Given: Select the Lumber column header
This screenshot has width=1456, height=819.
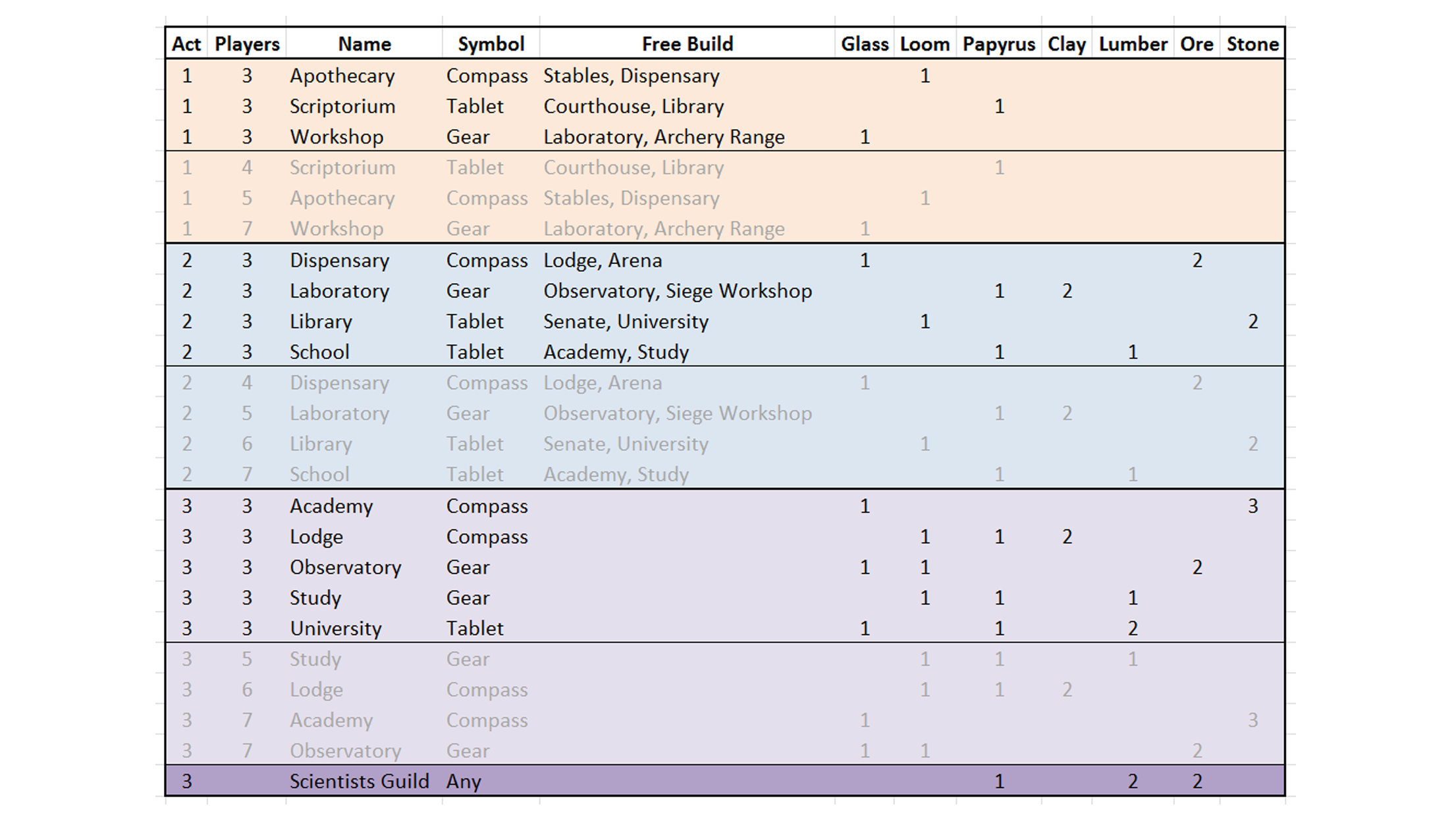Looking at the screenshot, I should tap(1132, 44).
